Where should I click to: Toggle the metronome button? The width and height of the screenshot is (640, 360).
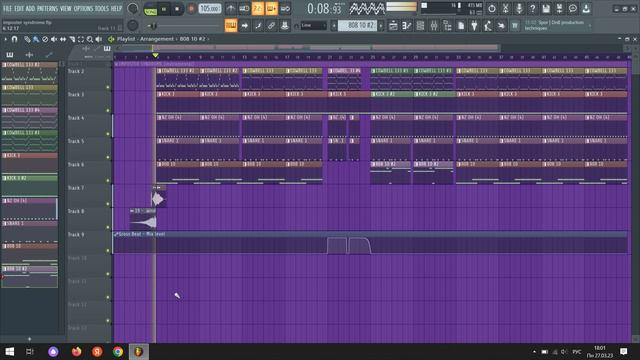click(231, 9)
